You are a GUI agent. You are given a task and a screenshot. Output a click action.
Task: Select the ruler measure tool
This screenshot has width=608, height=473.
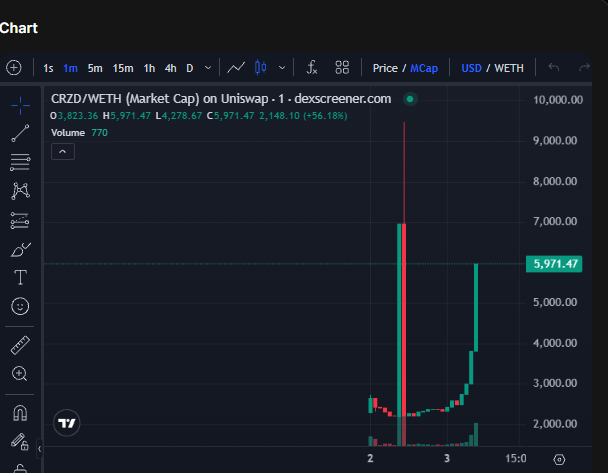(20, 345)
